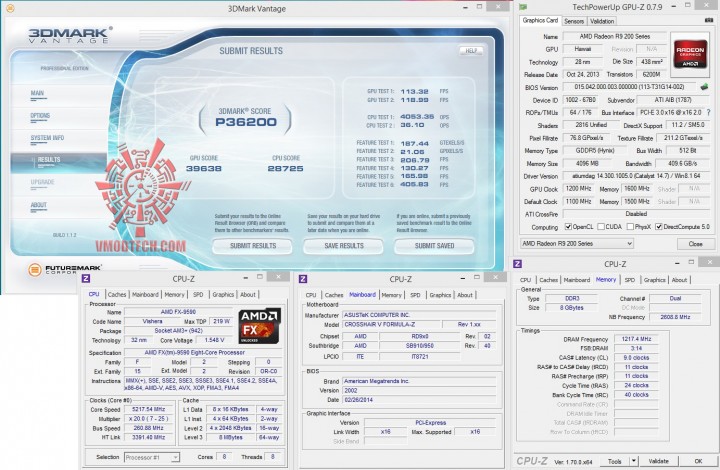Go to OPTIONS in 3DMark sidebar

40,116
